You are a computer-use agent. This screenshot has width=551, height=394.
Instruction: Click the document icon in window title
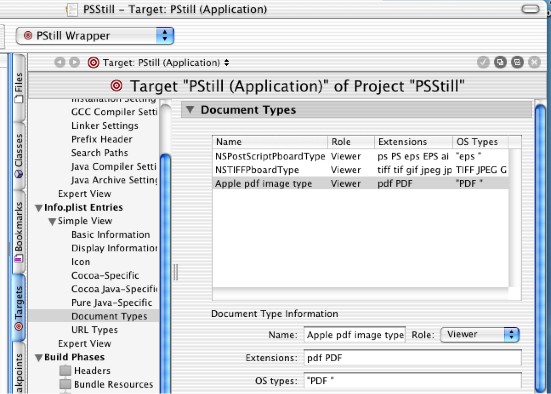[72, 9]
